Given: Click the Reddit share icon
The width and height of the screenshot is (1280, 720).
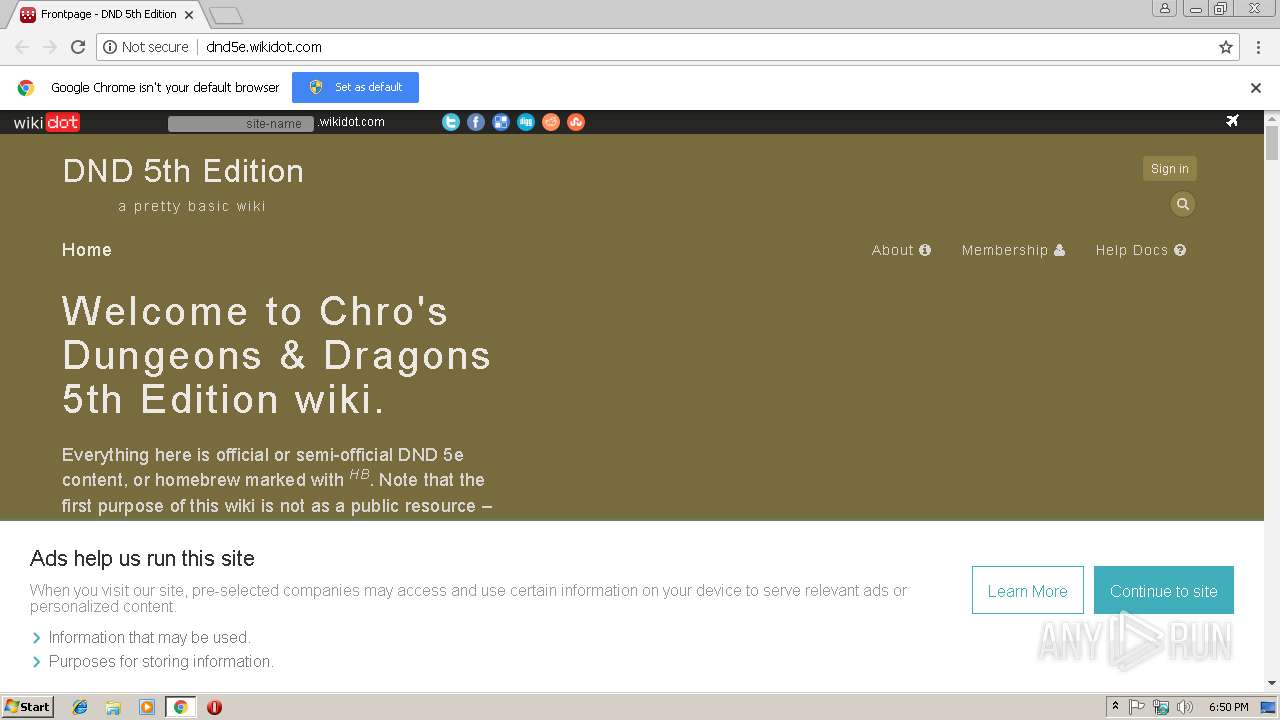Looking at the screenshot, I should pyautogui.click(x=551, y=122).
